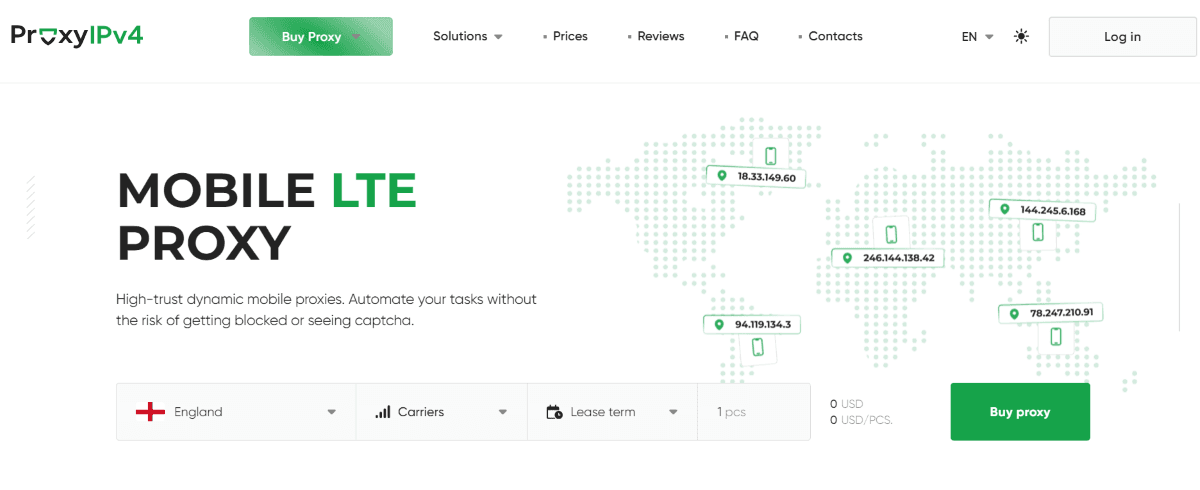Viewport: 1200px width, 490px height.
Task: Open the FAQ page
Action: pos(746,36)
